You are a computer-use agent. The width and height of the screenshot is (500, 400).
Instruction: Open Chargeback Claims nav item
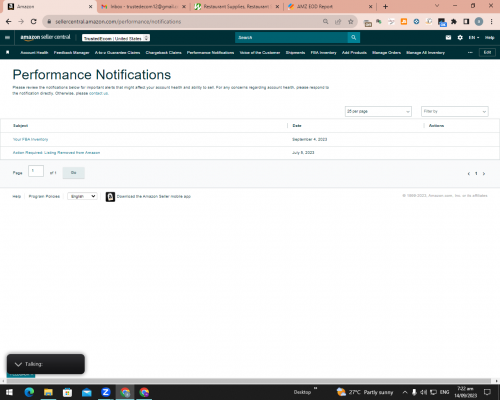coord(163,53)
